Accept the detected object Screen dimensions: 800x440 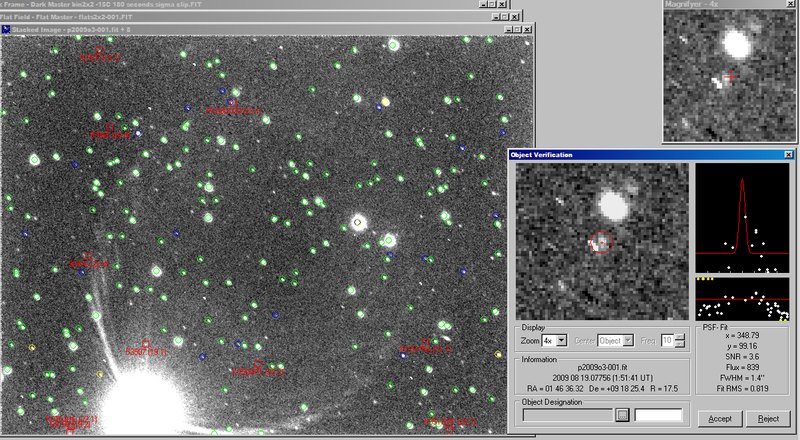[x=720, y=419]
